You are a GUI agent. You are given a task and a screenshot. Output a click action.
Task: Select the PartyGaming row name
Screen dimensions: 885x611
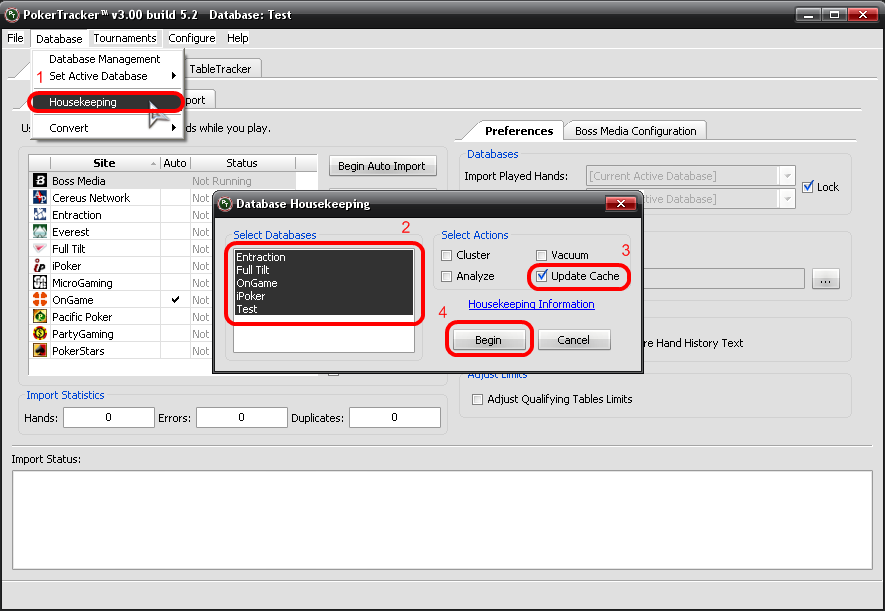tap(82, 334)
